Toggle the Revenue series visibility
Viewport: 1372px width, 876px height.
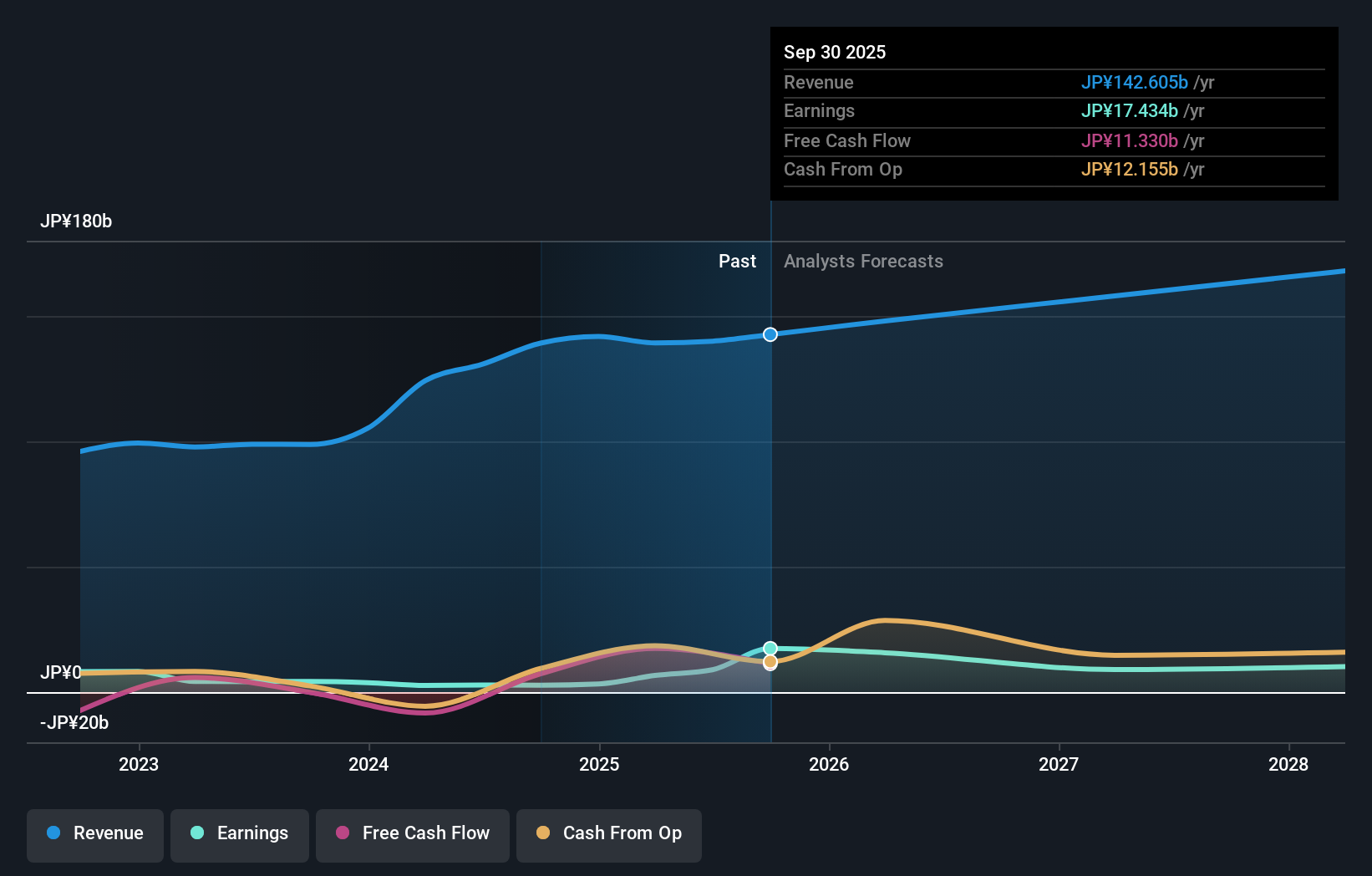point(94,835)
